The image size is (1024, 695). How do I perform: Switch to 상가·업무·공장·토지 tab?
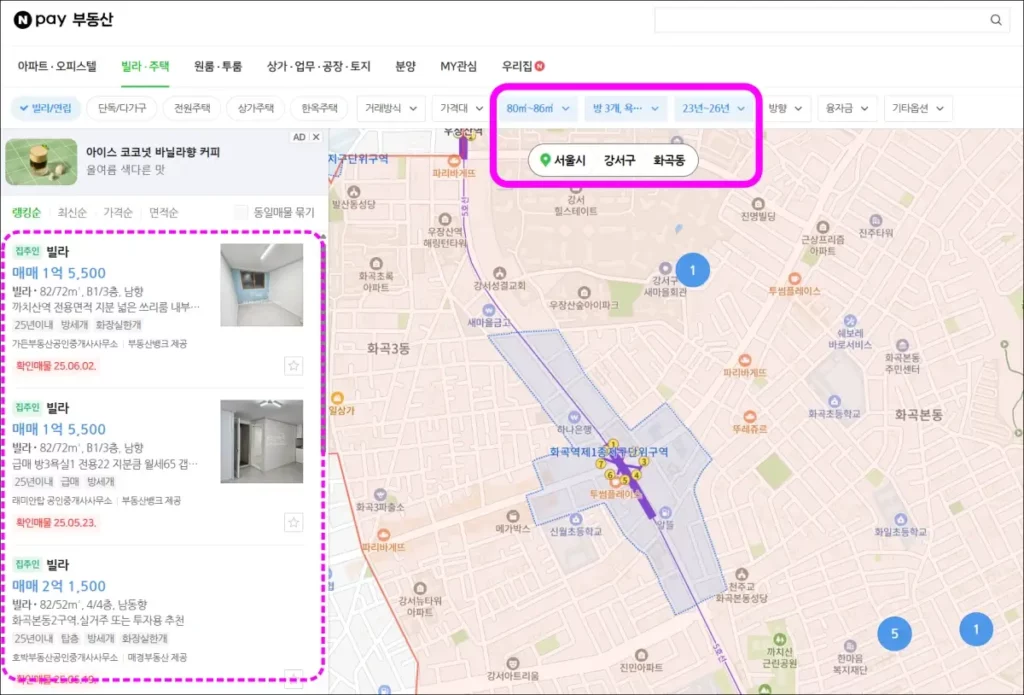point(319,66)
